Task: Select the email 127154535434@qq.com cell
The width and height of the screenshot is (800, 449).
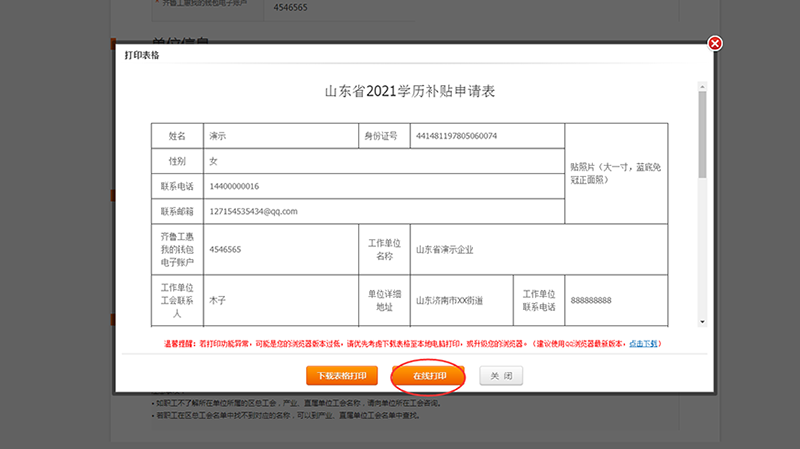Action: coord(384,211)
